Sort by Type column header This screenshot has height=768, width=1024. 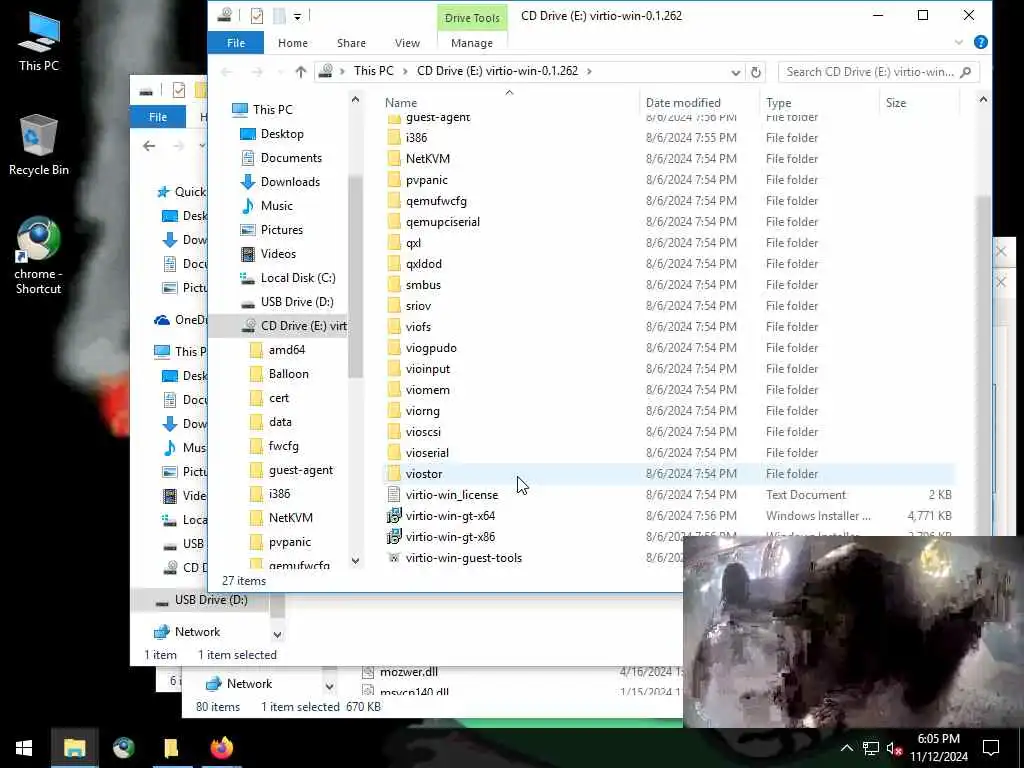pyautogui.click(x=778, y=103)
